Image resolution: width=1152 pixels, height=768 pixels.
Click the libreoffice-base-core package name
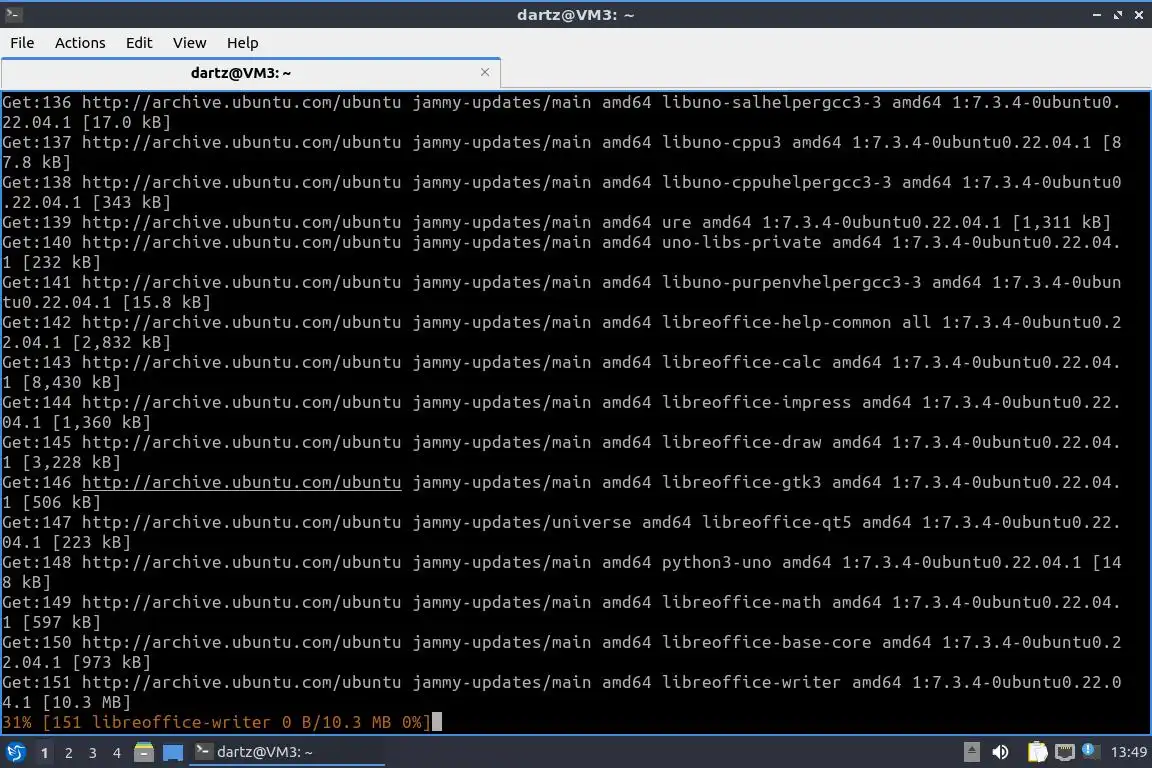point(766,642)
